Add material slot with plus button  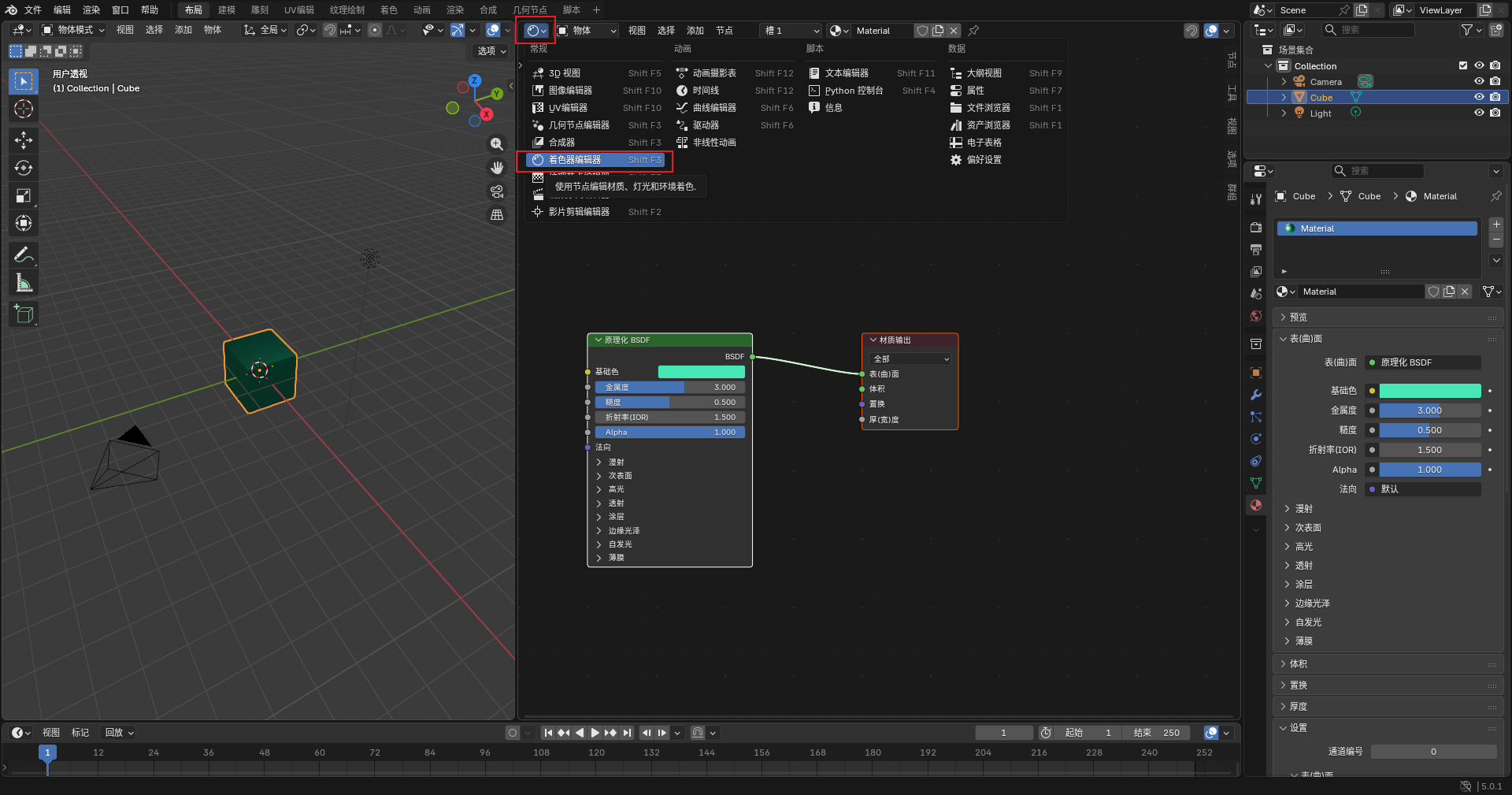(1497, 225)
